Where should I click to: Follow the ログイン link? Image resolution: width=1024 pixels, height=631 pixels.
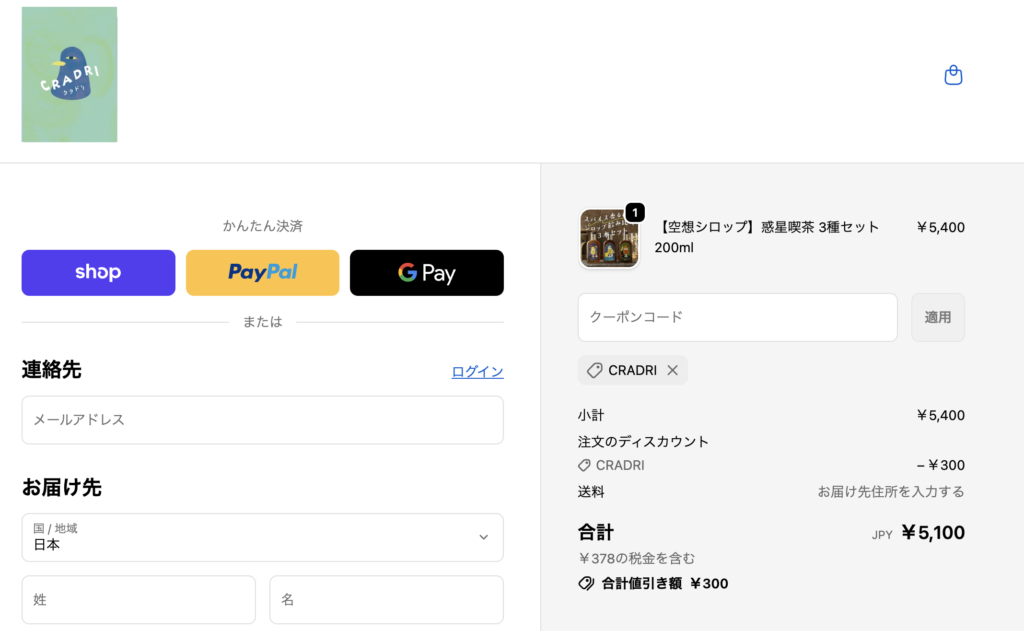[477, 372]
